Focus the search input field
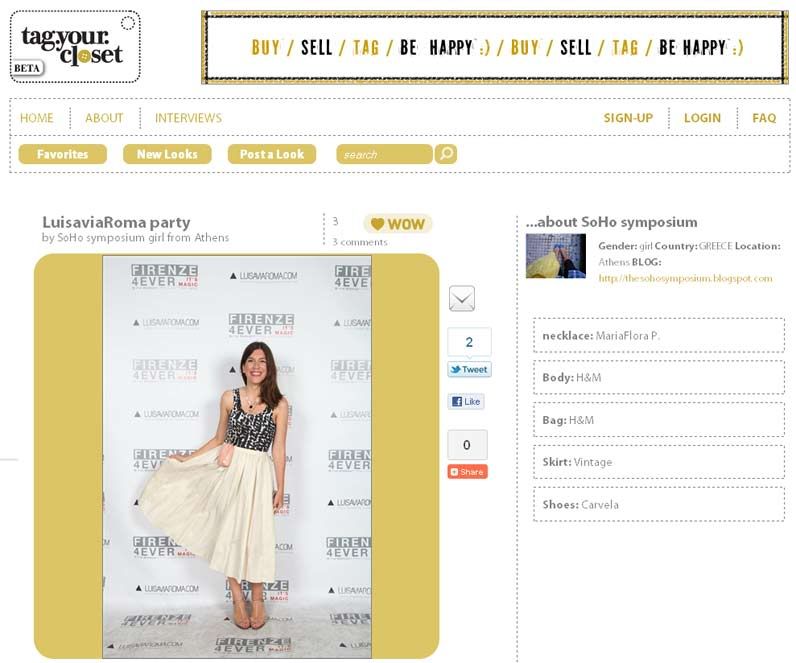 (x=384, y=154)
